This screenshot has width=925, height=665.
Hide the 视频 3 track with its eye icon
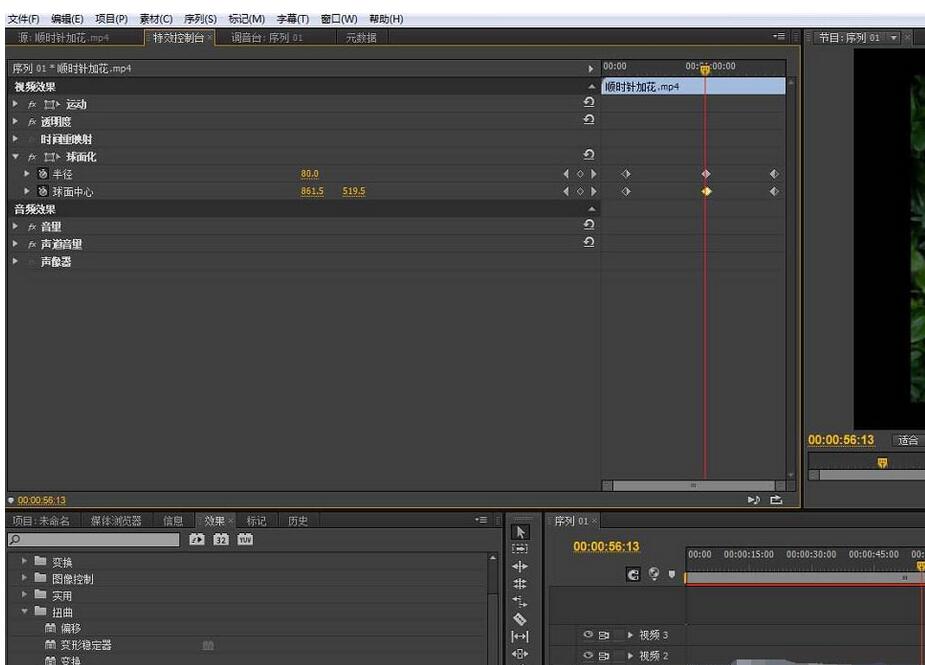click(588, 635)
